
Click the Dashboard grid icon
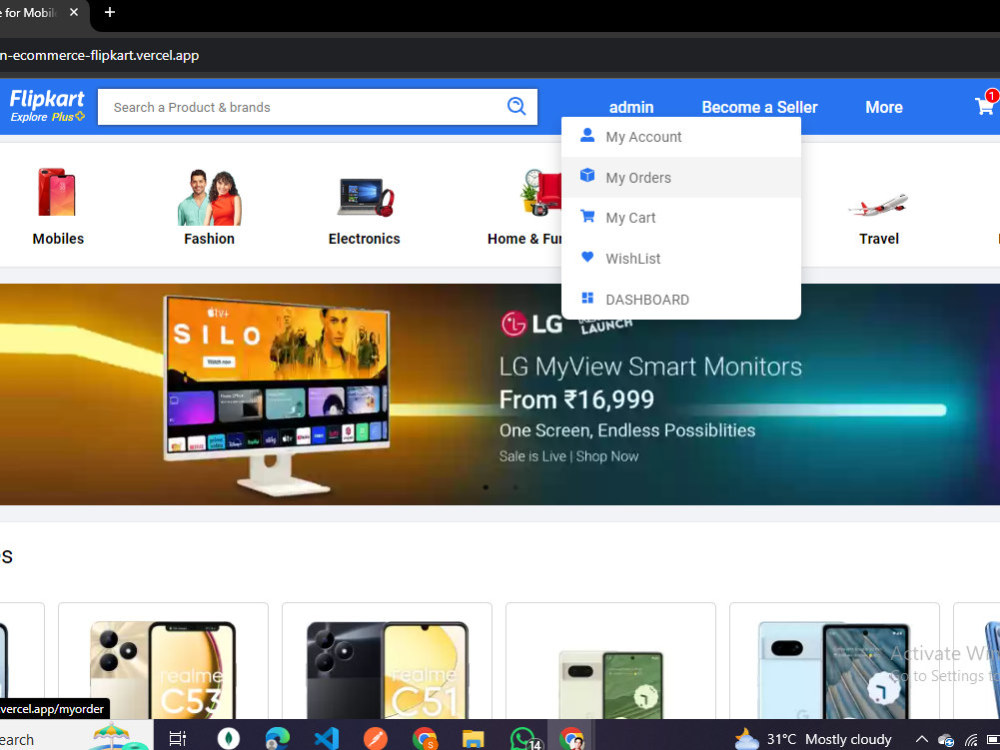coord(587,298)
